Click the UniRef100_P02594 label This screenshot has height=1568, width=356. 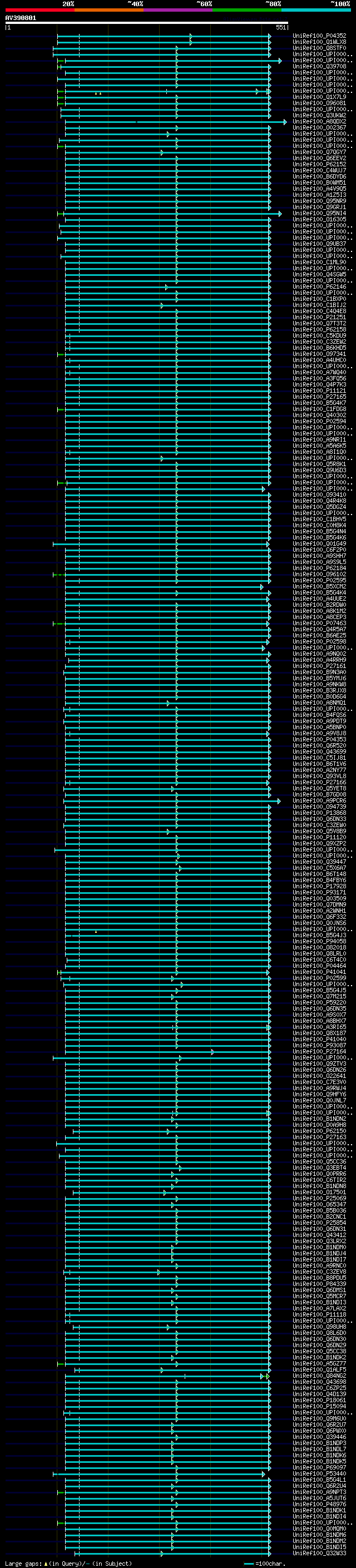(x=319, y=421)
